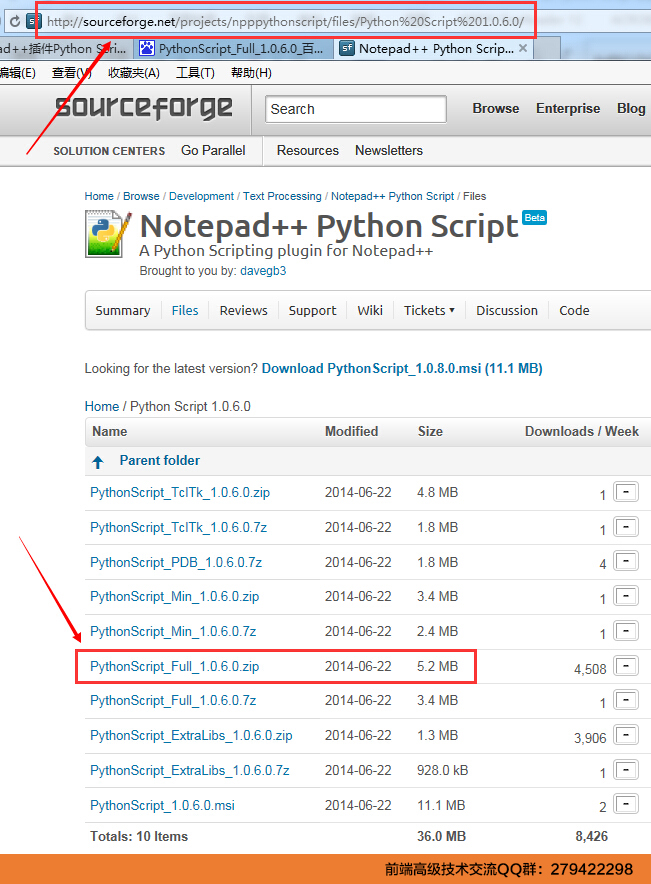Switch to the Notepad++ Python Script tab

pyautogui.click(x=435, y=48)
